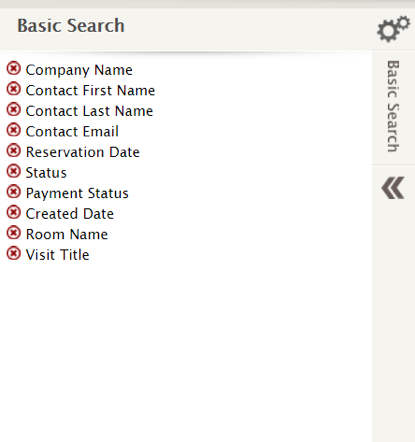Remove Reservation Date red x icon

[14, 151]
